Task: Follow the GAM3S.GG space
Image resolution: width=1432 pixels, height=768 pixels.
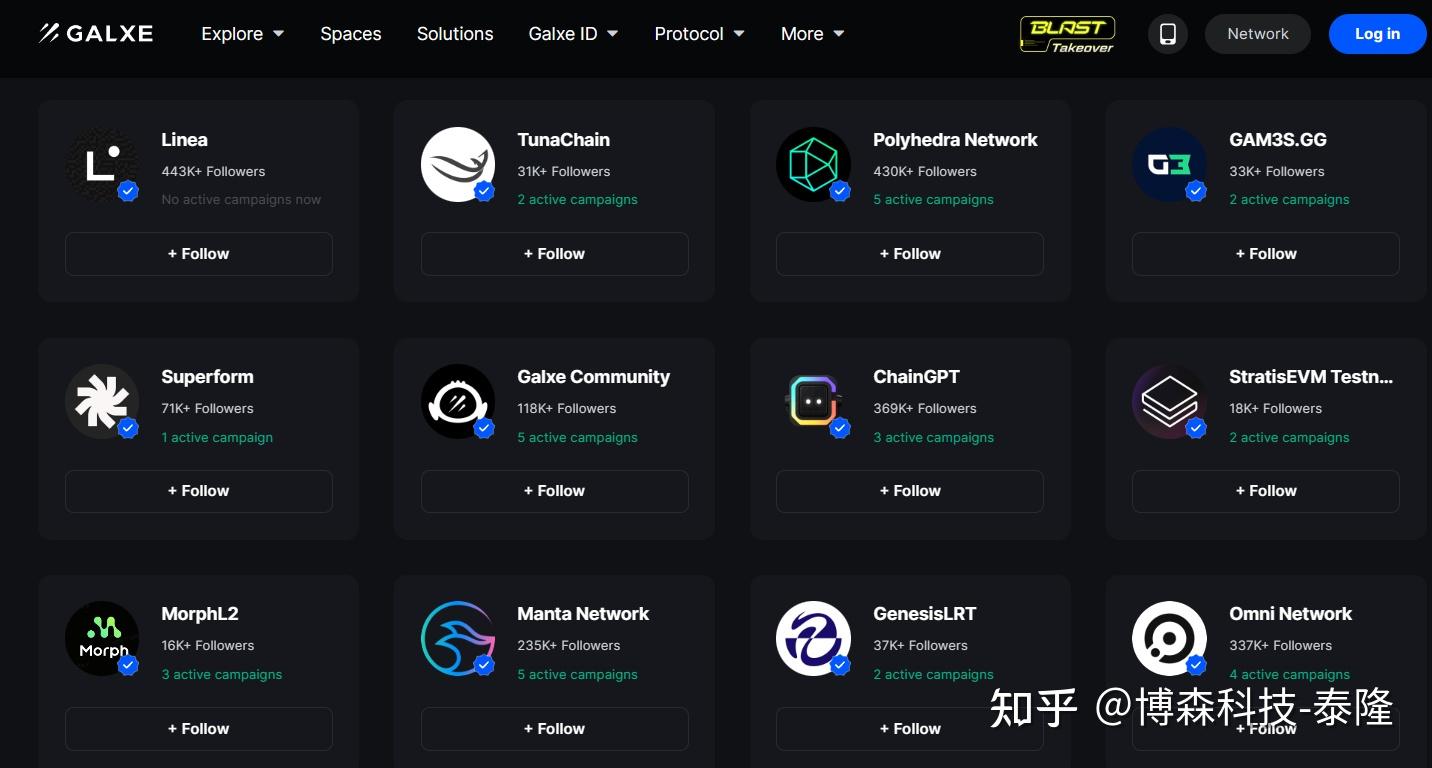Action: click(x=1266, y=254)
